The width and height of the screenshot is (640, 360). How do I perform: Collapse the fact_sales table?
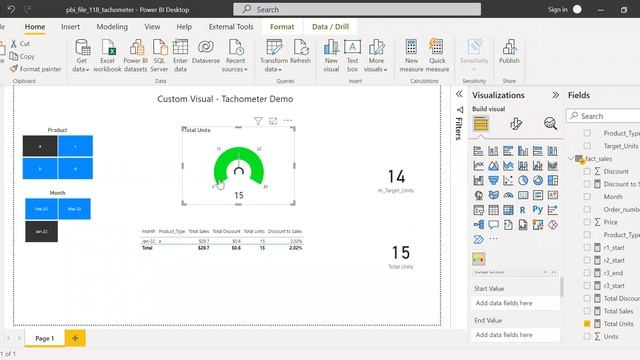coord(571,158)
